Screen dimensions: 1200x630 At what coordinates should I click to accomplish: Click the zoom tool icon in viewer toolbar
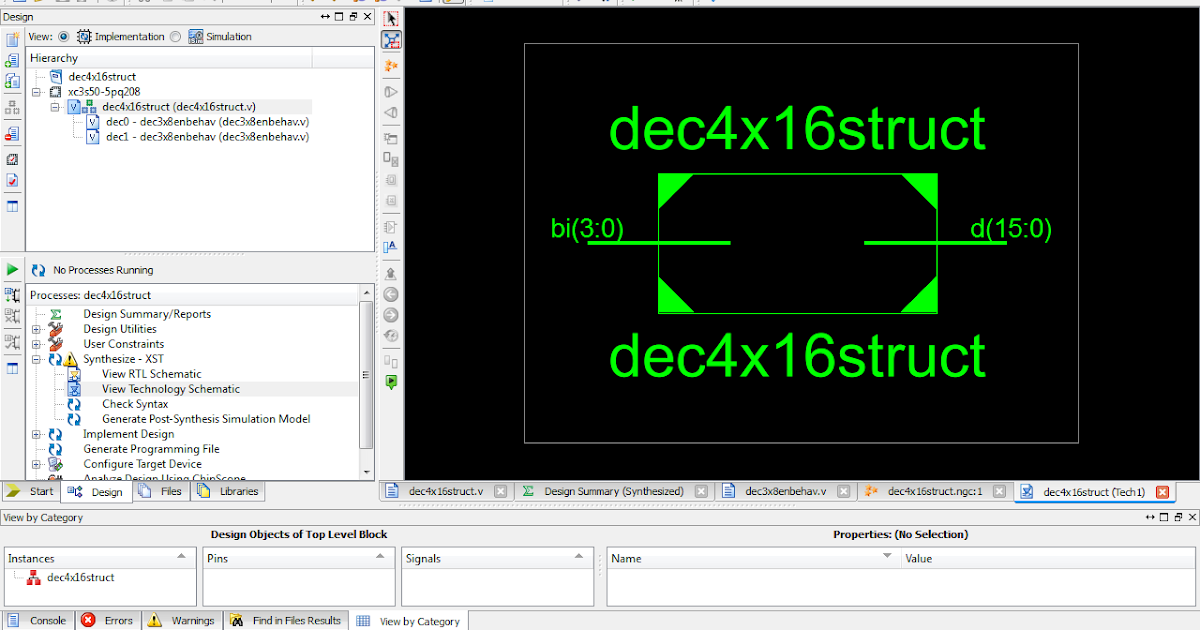390,40
